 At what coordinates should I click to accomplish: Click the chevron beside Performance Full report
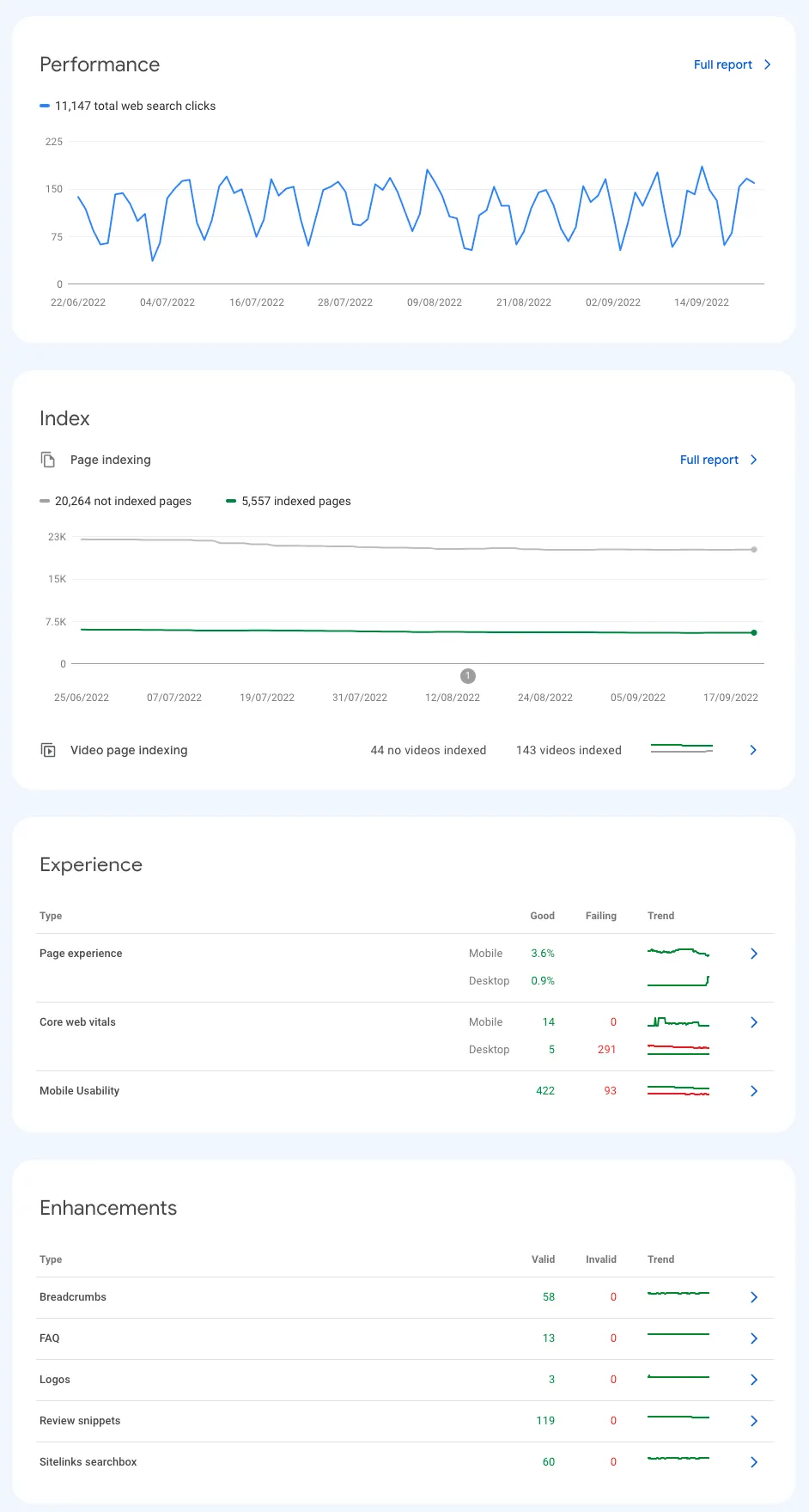point(768,64)
